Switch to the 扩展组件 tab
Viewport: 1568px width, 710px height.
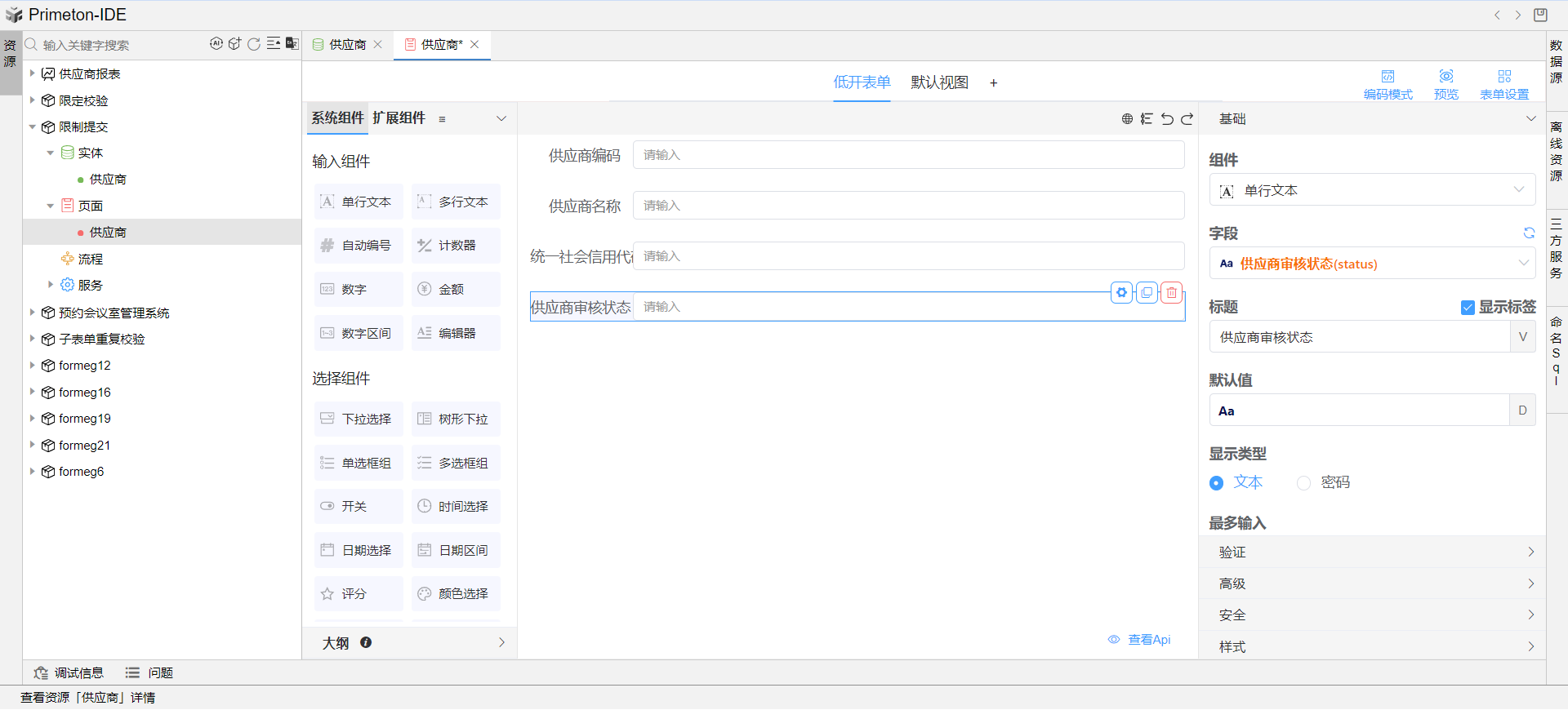(x=399, y=118)
